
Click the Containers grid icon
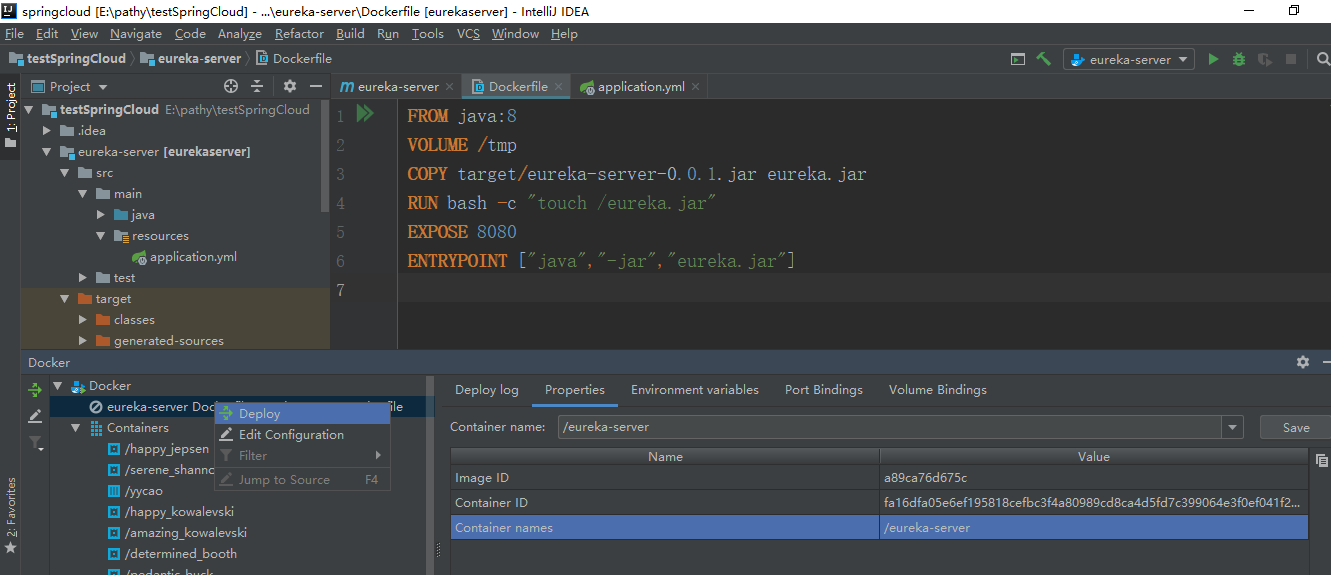(96, 428)
